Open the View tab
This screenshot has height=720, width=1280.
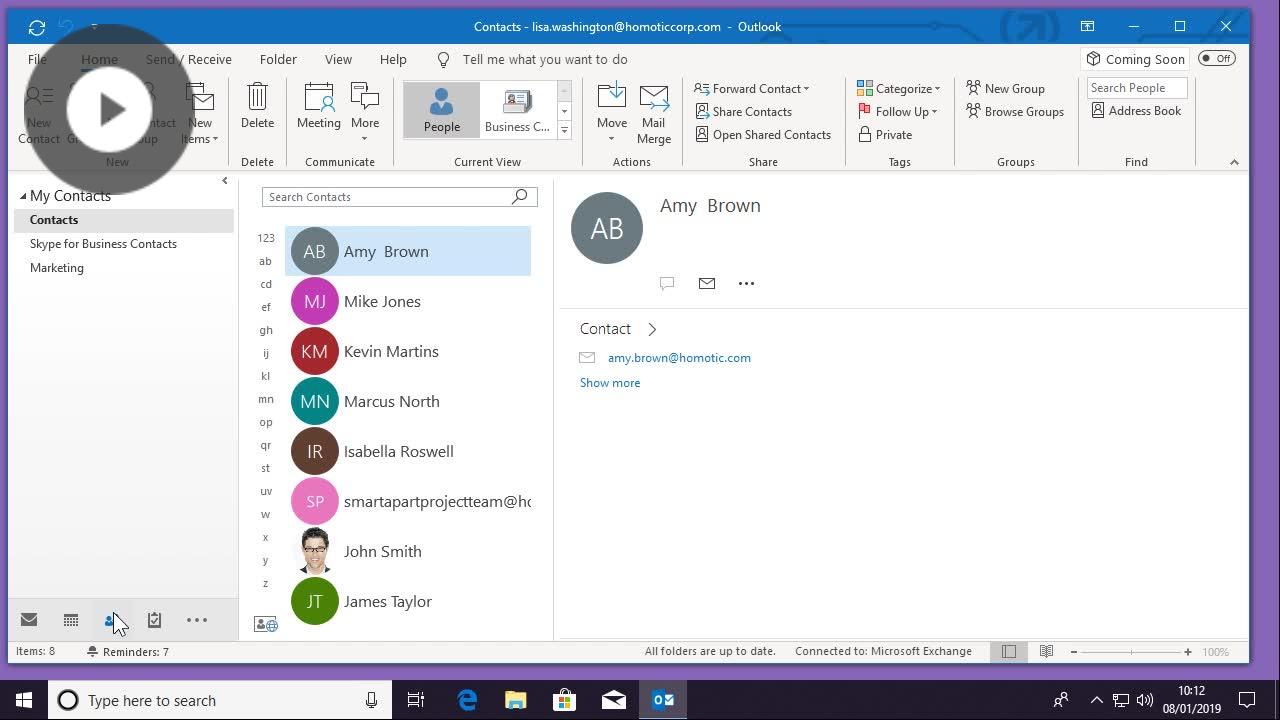click(338, 59)
